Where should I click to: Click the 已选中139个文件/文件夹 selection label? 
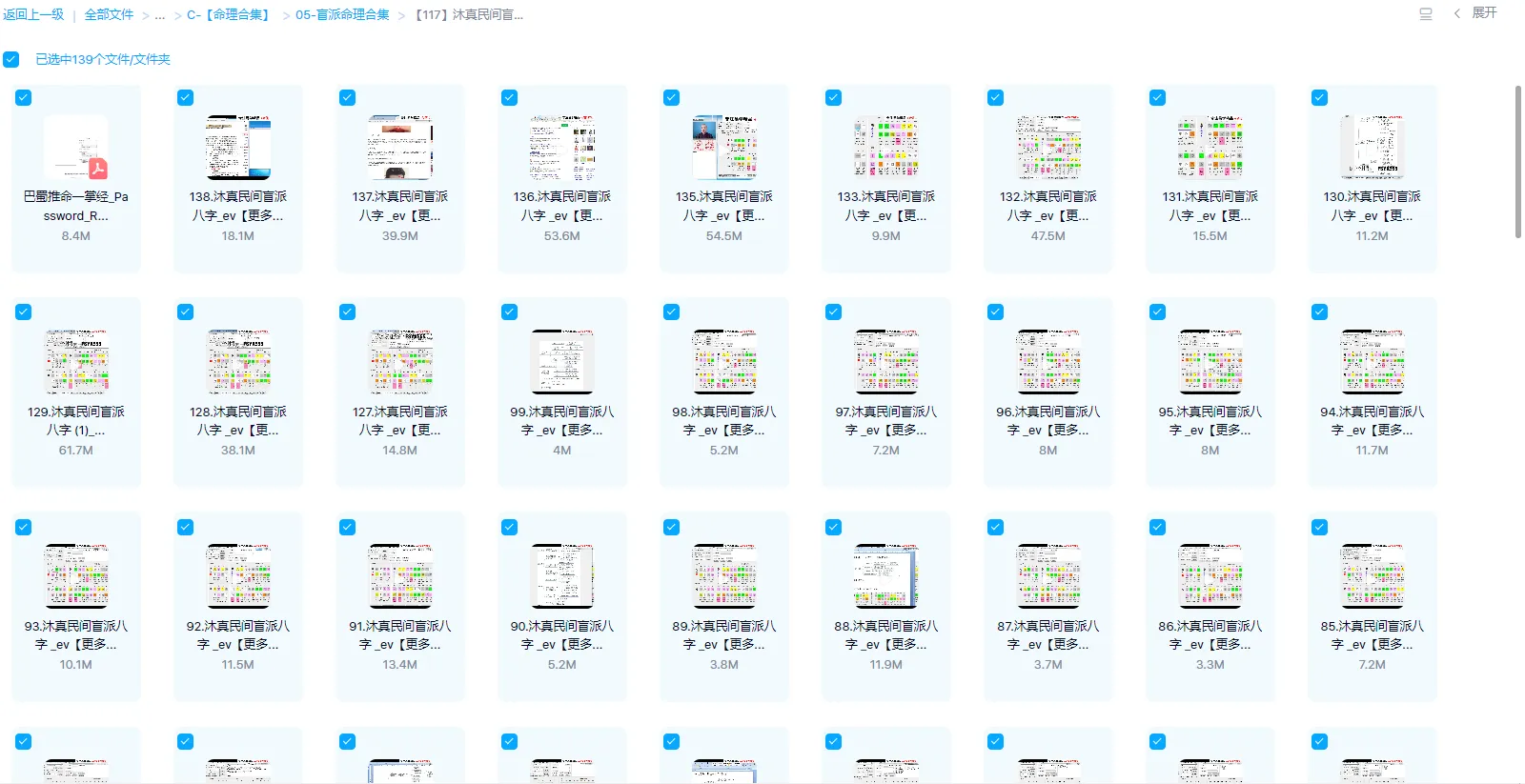coord(103,59)
